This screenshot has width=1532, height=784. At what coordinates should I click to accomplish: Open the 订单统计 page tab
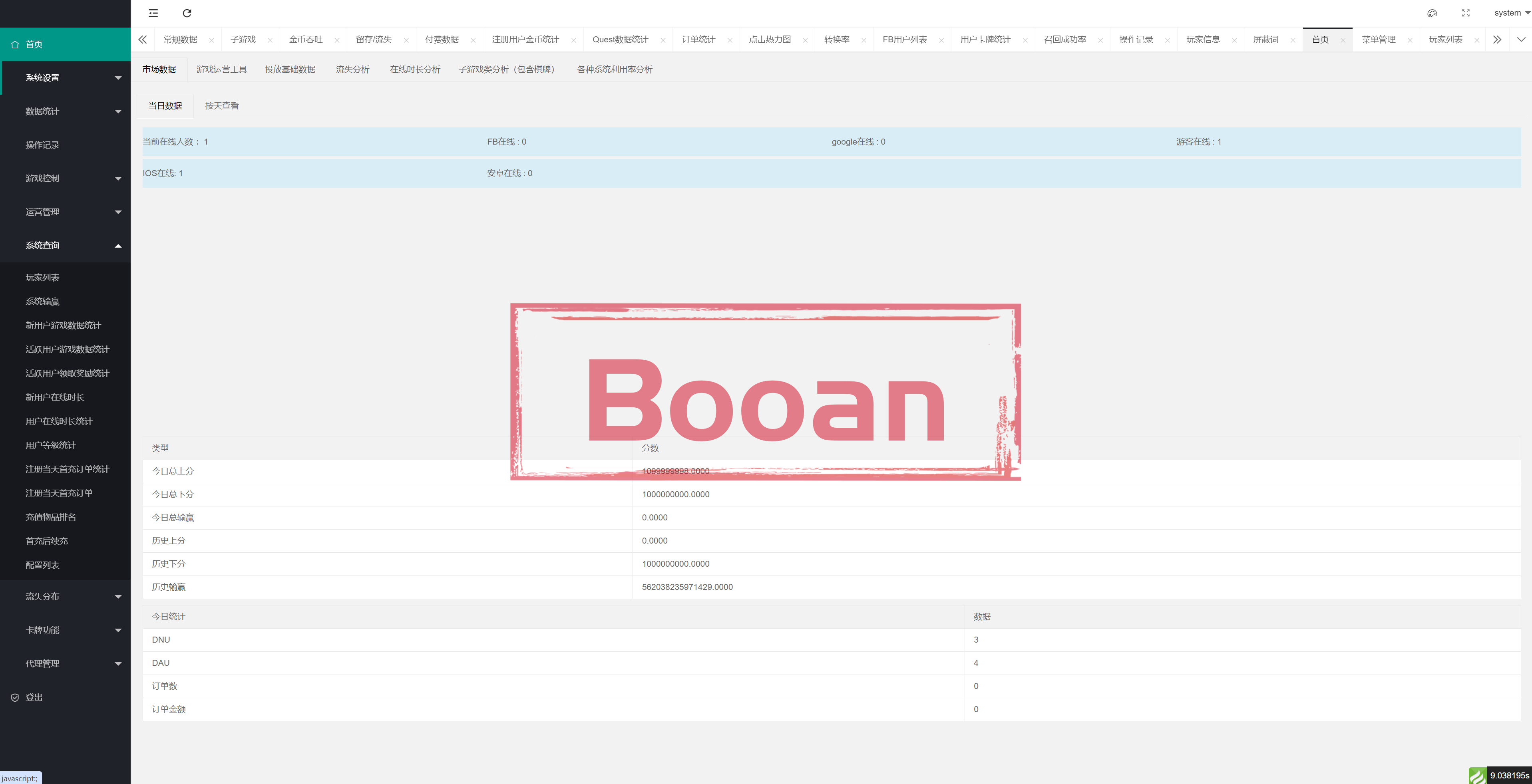tap(698, 40)
